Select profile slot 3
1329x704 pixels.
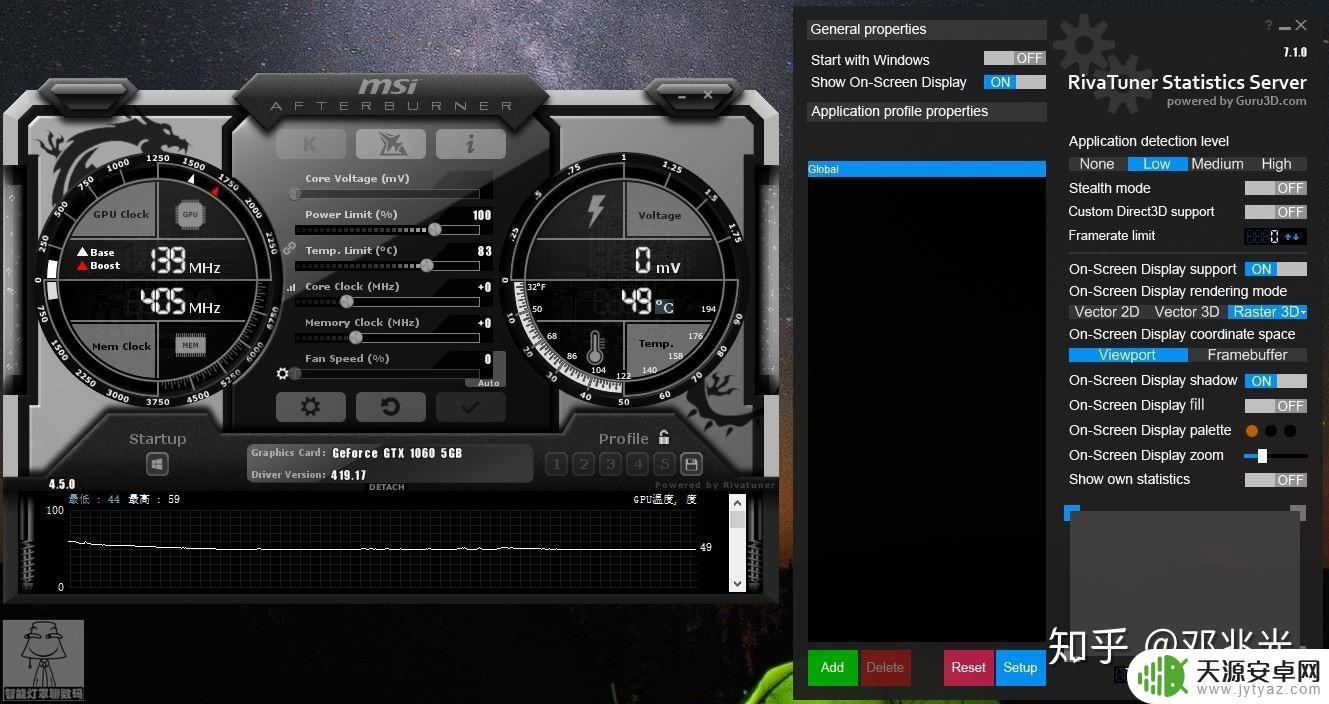[x=611, y=464]
